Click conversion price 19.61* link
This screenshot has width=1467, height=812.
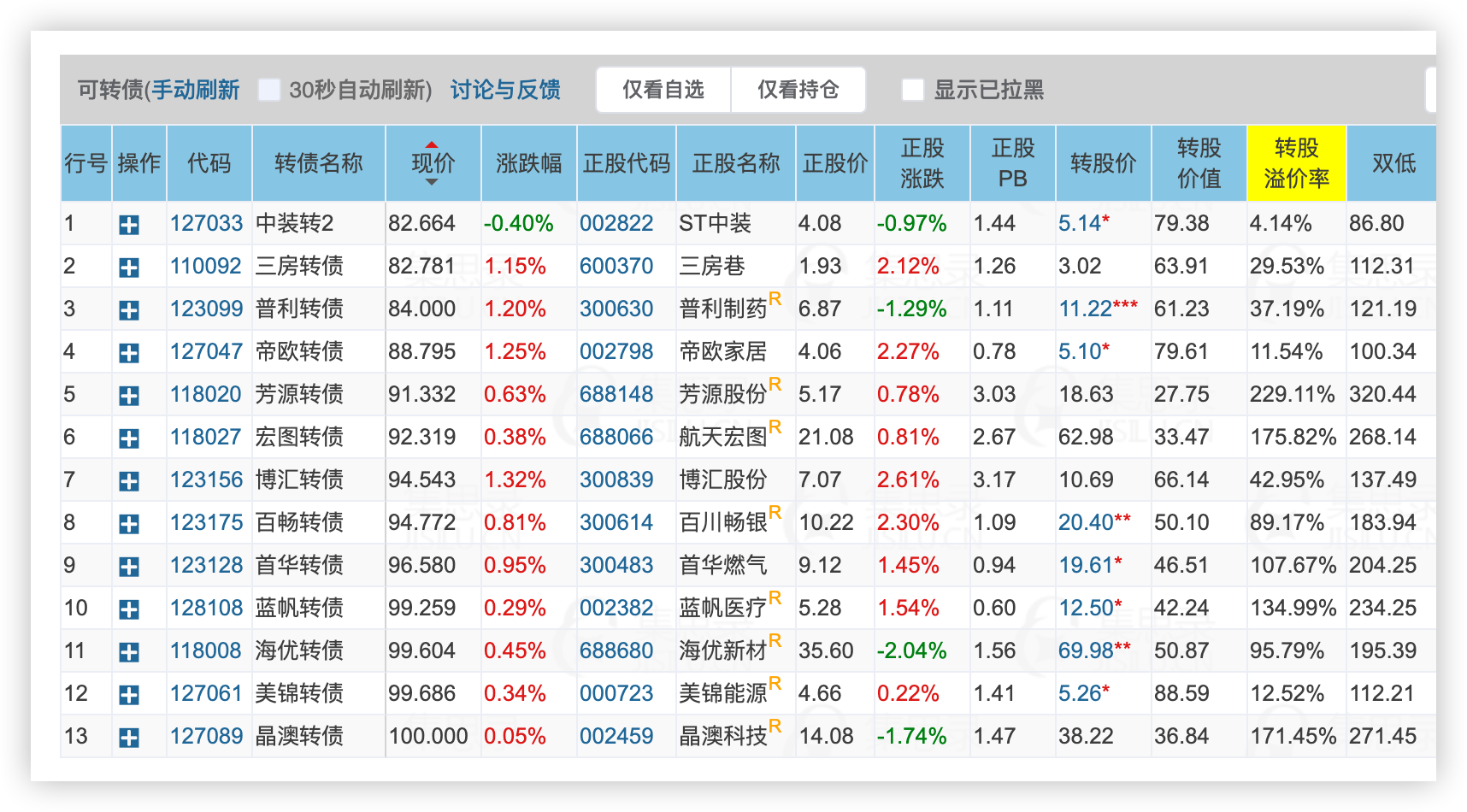pos(1091,566)
